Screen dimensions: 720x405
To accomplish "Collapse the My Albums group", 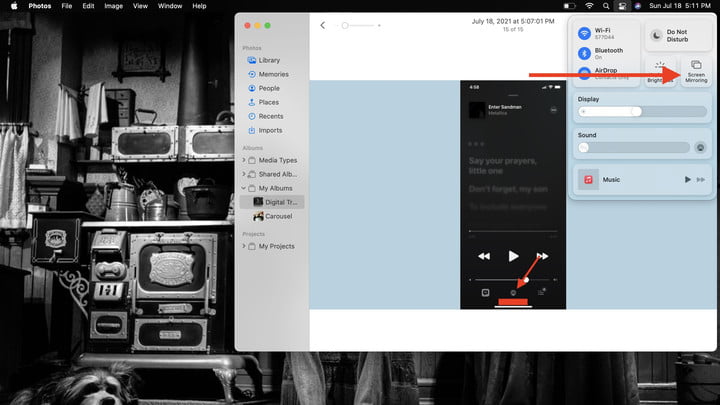I will pyautogui.click(x=243, y=188).
